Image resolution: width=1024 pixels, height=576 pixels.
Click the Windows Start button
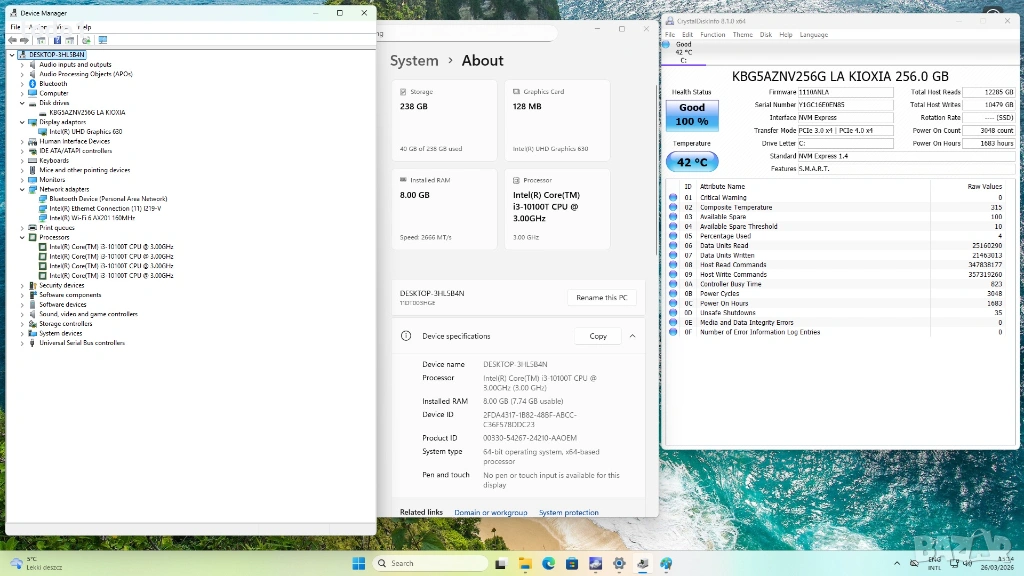(x=359, y=563)
